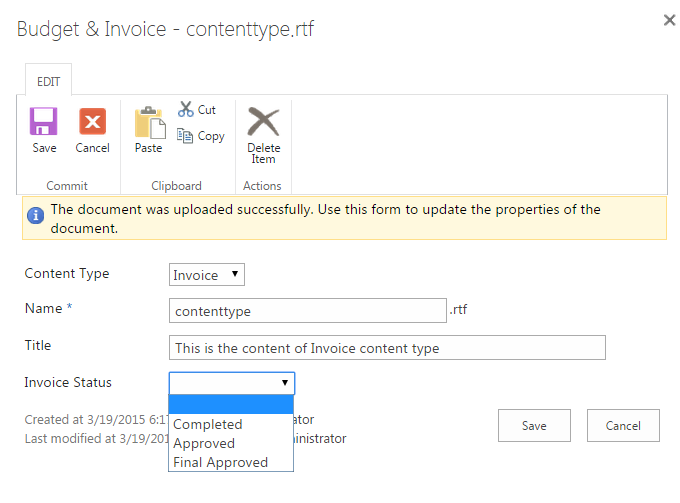Focus the Title input field
The height and width of the screenshot is (503, 680).
tap(388, 347)
